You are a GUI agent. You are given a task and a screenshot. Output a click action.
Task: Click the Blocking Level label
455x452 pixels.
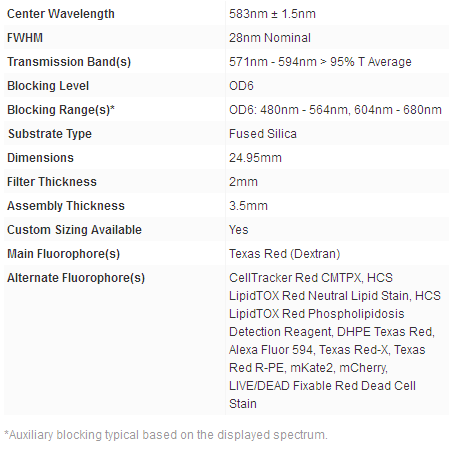[48, 86]
